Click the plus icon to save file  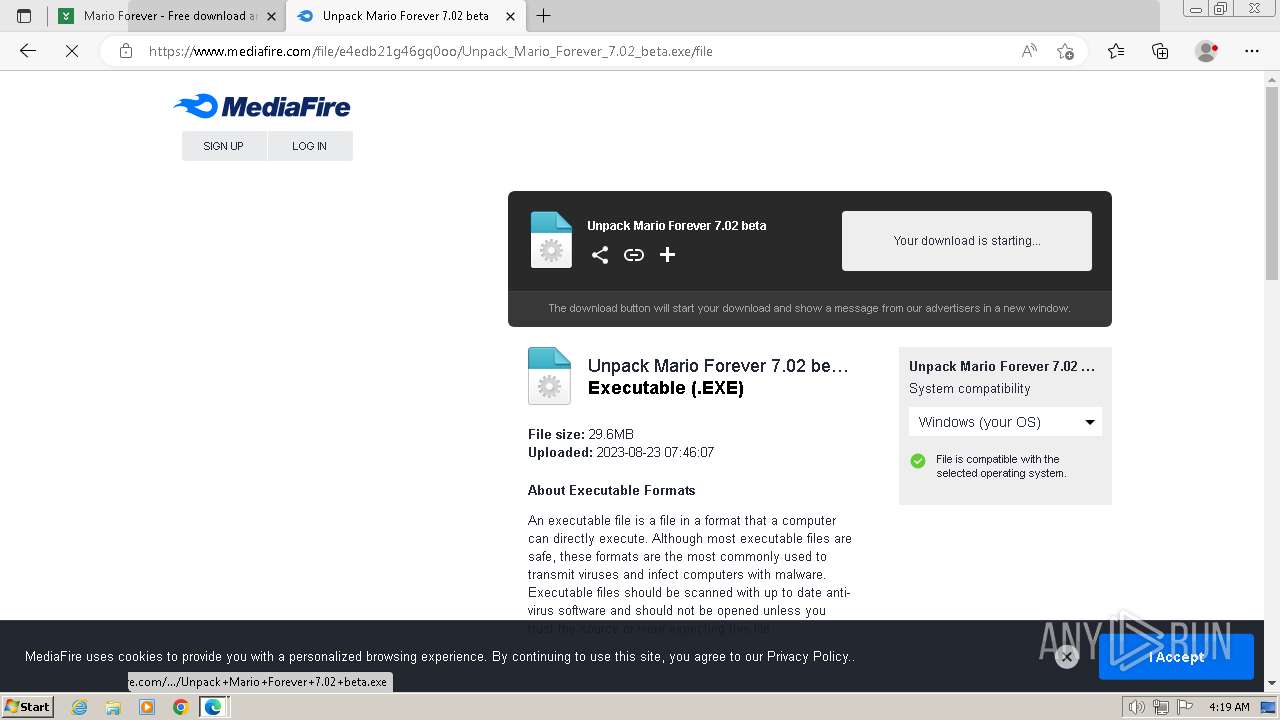click(x=668, y=255)
